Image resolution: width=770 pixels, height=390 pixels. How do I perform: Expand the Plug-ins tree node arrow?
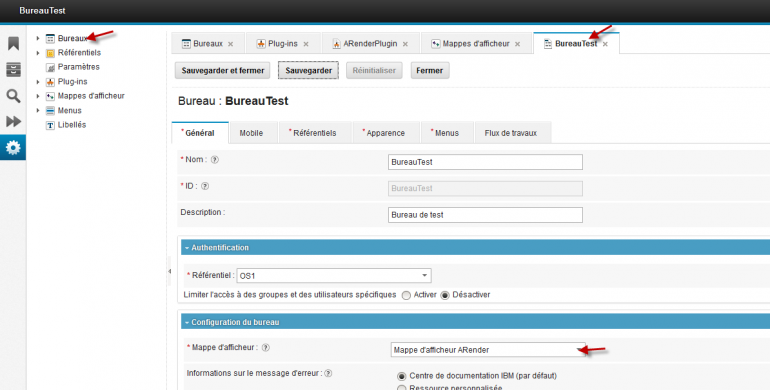[38, 82]
